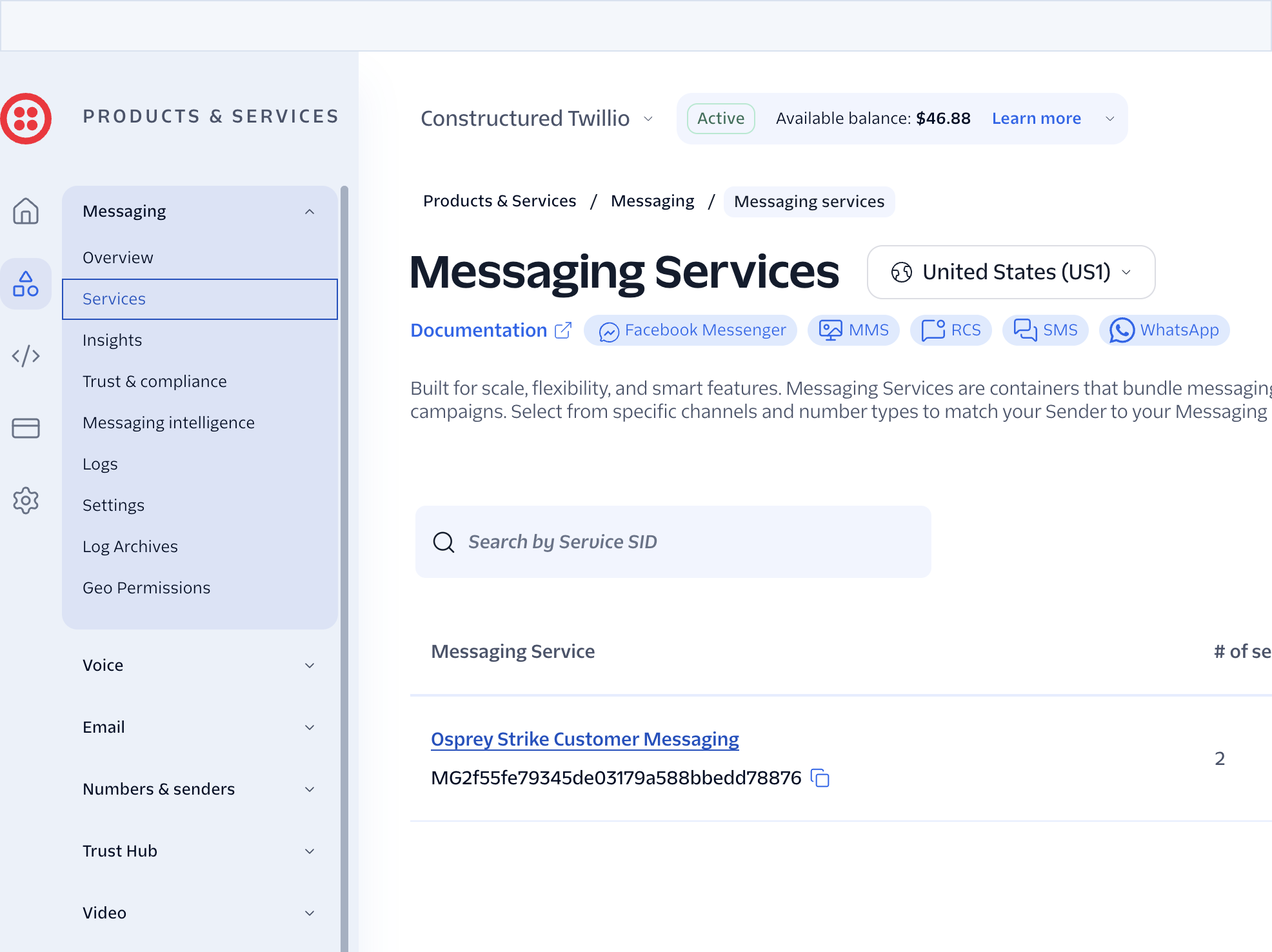The height and width of the screenshot is (952, 1272).
Task: Click the Facebook Messenger icon
Action: (x=609, y=332)
